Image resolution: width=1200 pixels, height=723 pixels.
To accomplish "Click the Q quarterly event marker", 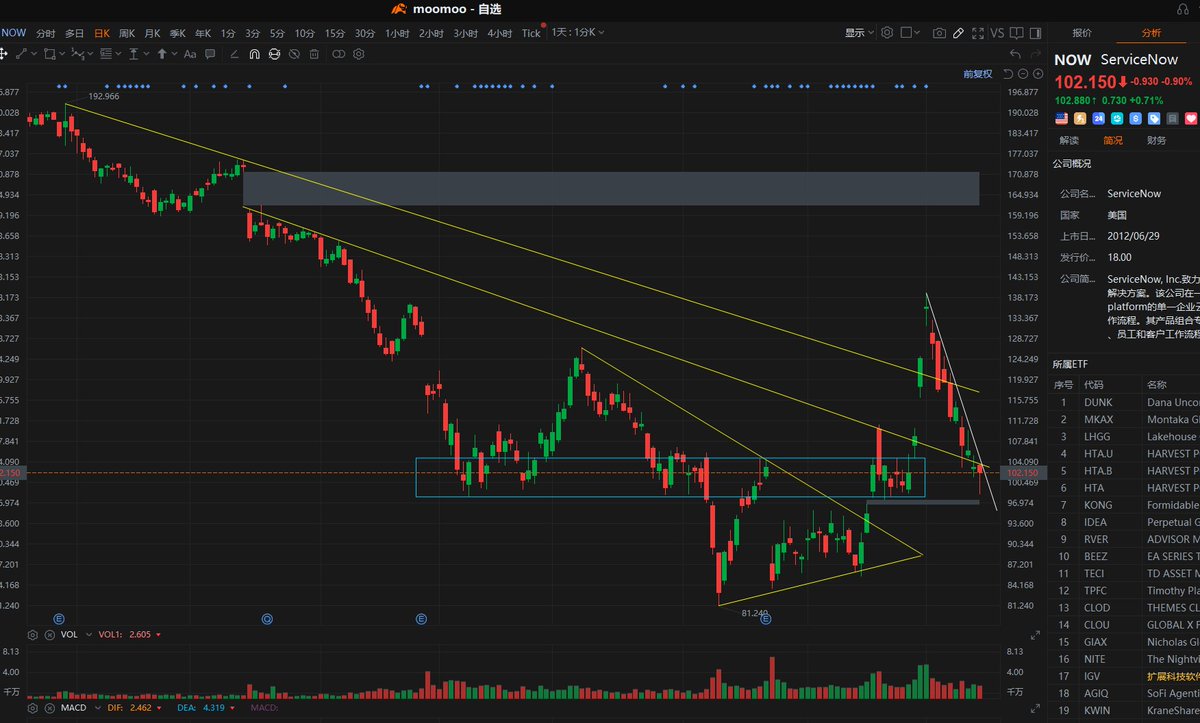I will point(267,619).
